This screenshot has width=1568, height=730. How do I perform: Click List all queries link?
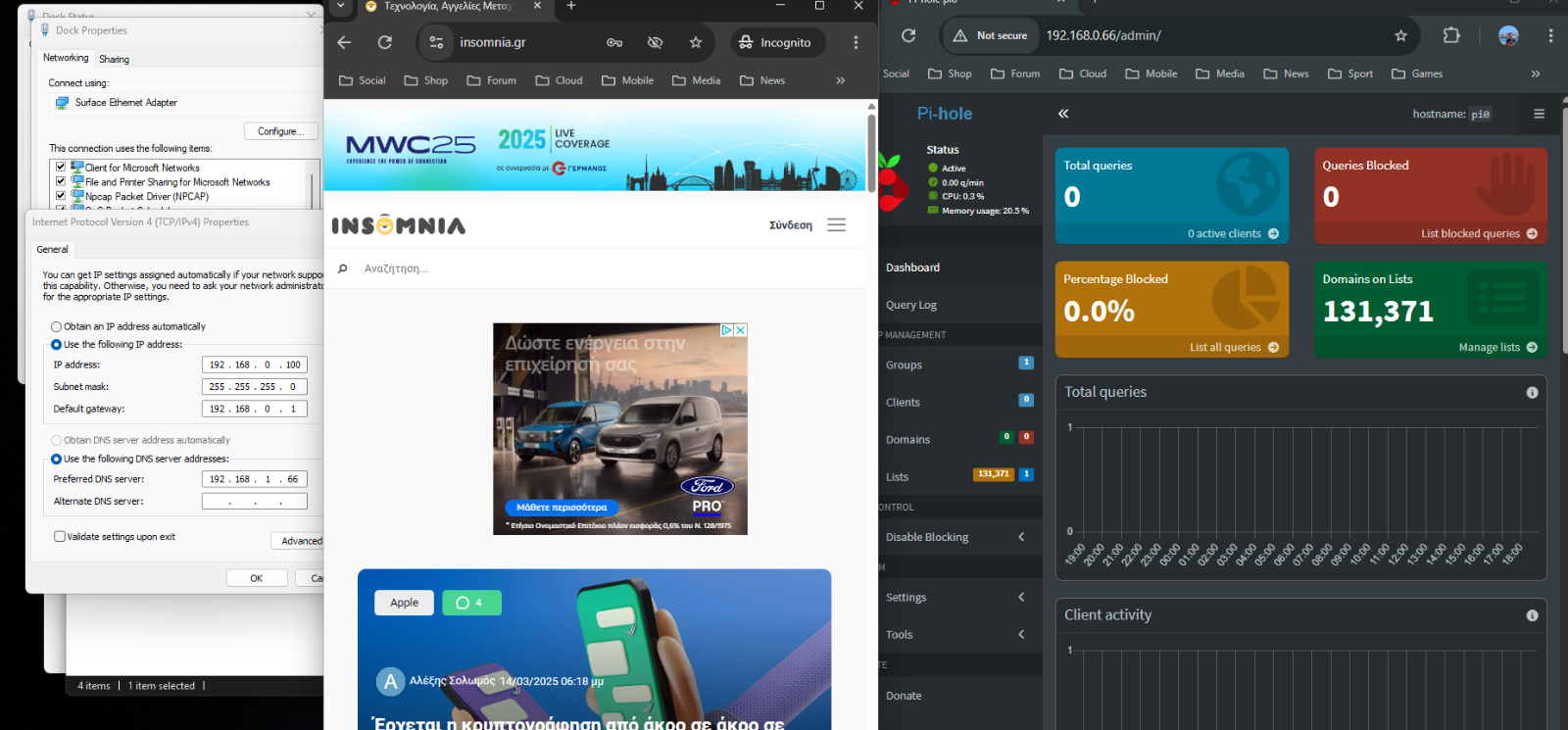[1234, 347]
